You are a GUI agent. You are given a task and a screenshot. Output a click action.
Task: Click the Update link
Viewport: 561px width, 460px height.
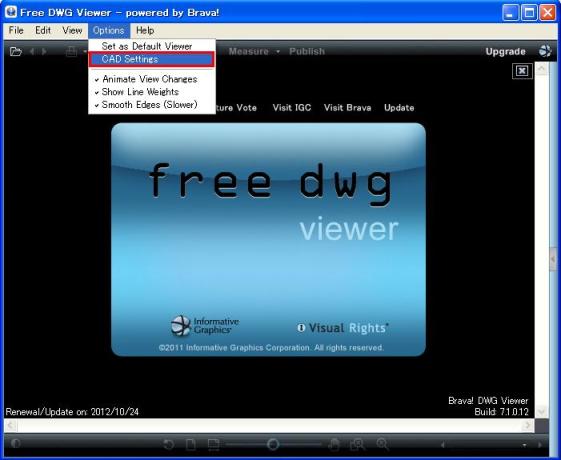[x=399, y=108]
